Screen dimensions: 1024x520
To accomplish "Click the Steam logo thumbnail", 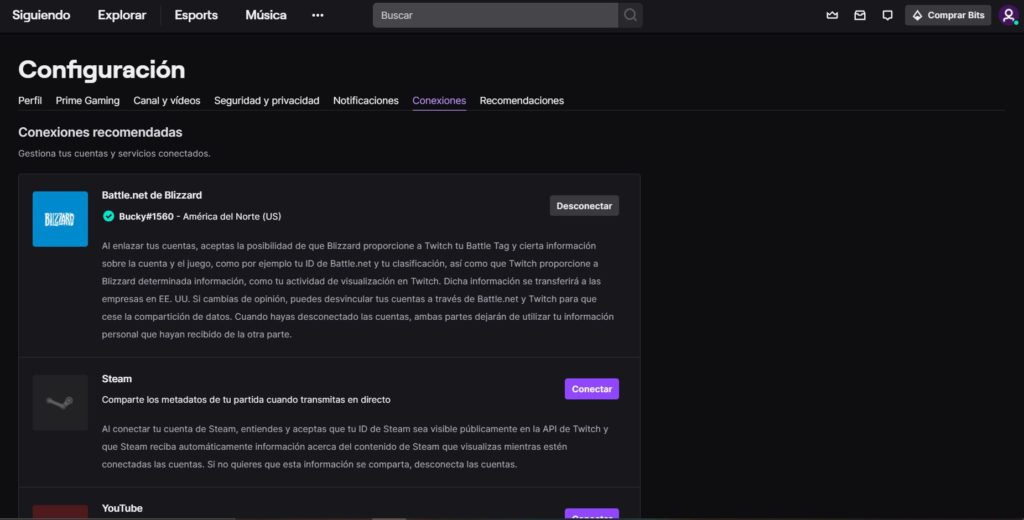I will pyautogui.click(x=60, y=402).
